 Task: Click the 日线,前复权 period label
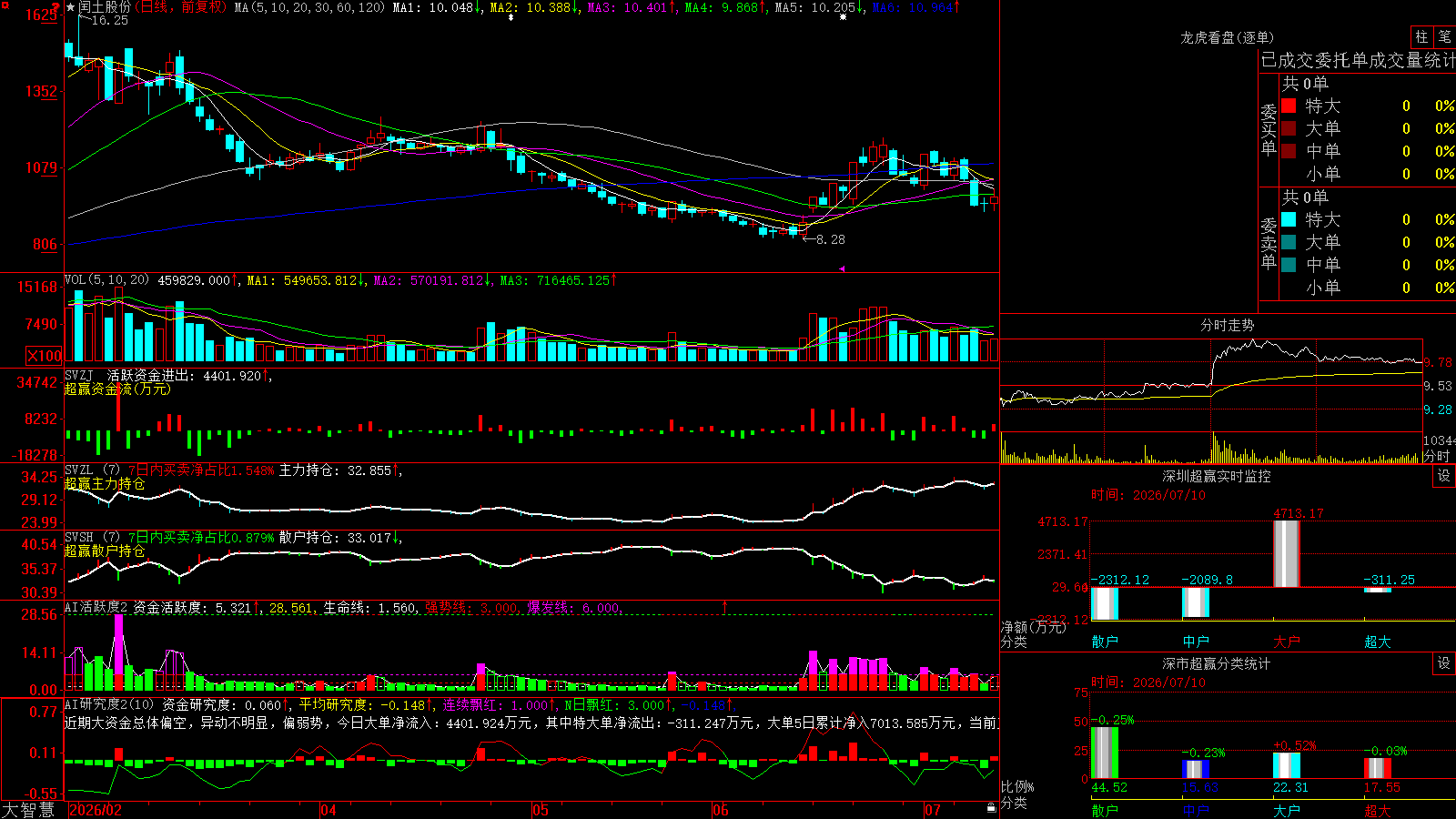click(x=182, y=7)
